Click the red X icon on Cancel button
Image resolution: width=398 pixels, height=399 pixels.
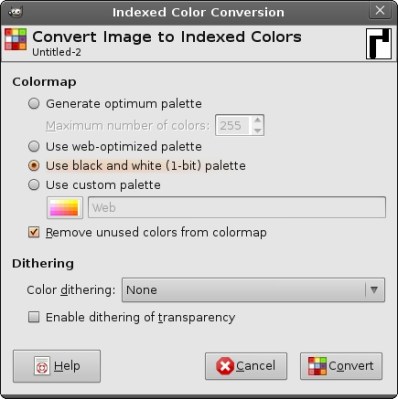click(225, 366)
